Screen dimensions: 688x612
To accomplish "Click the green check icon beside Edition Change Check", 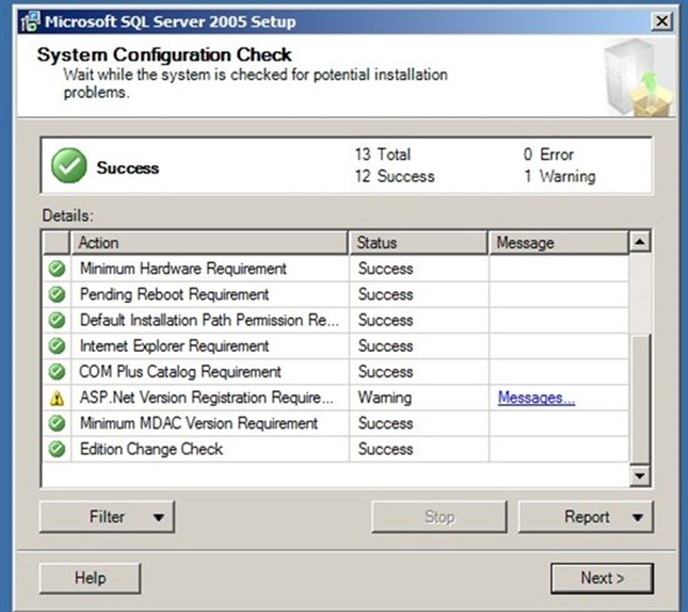I will tap(57, 449).
